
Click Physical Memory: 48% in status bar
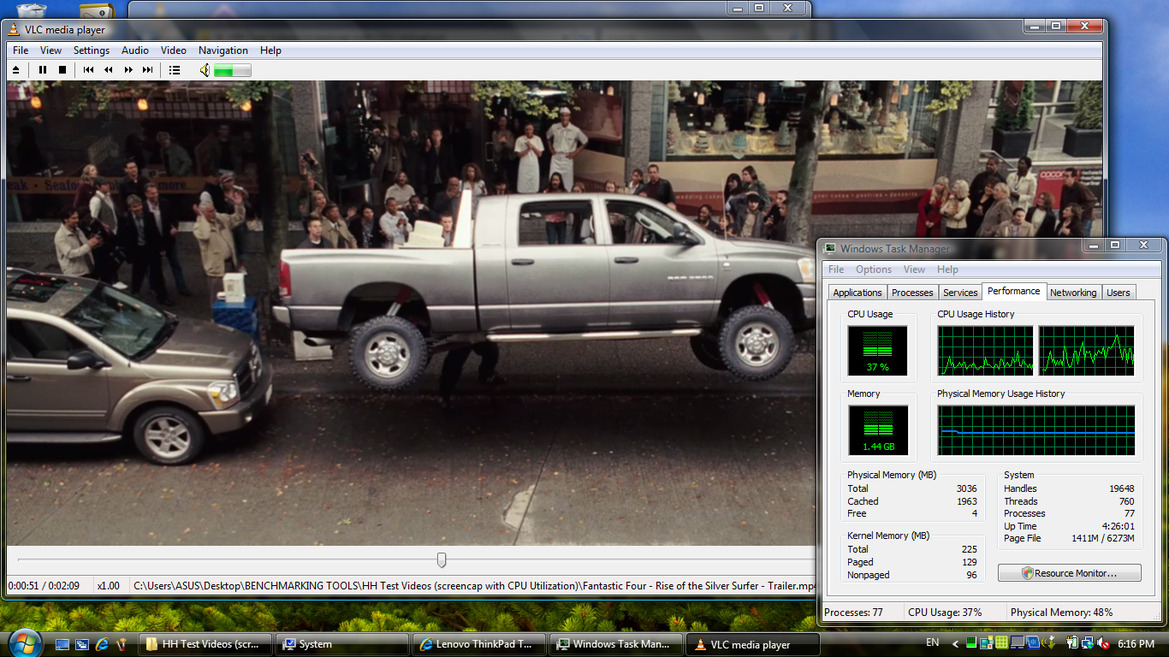click(1061, 612)
